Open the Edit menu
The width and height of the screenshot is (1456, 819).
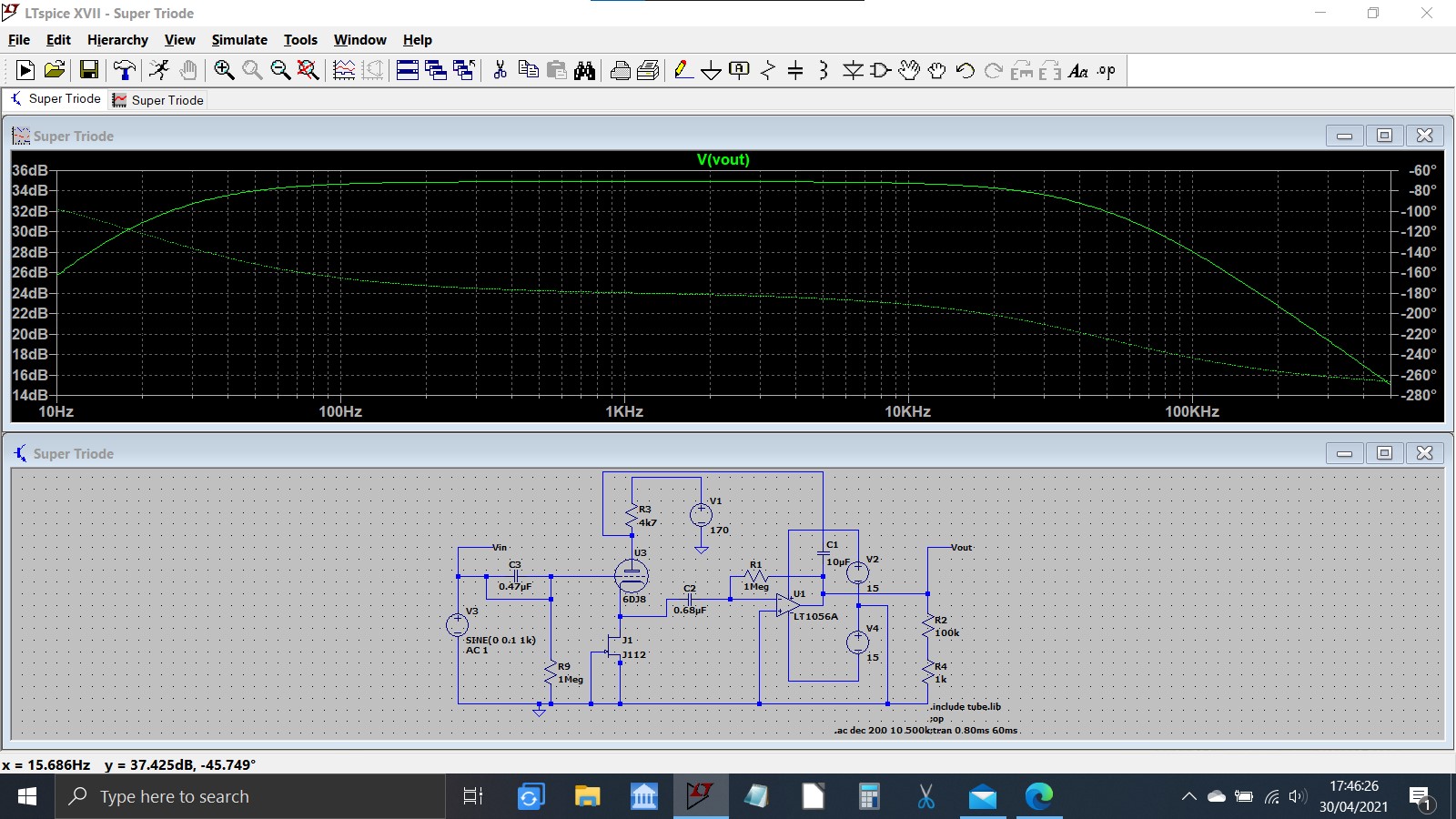click(58, 39)
